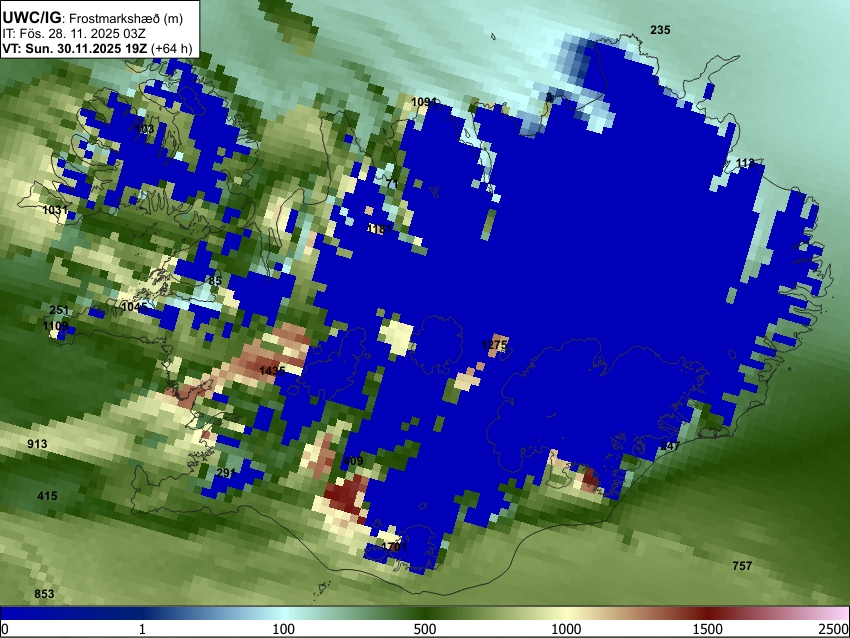Screen dimensions: 850x638
Task: Click the map value 415
Action: (x=47, y=496)
